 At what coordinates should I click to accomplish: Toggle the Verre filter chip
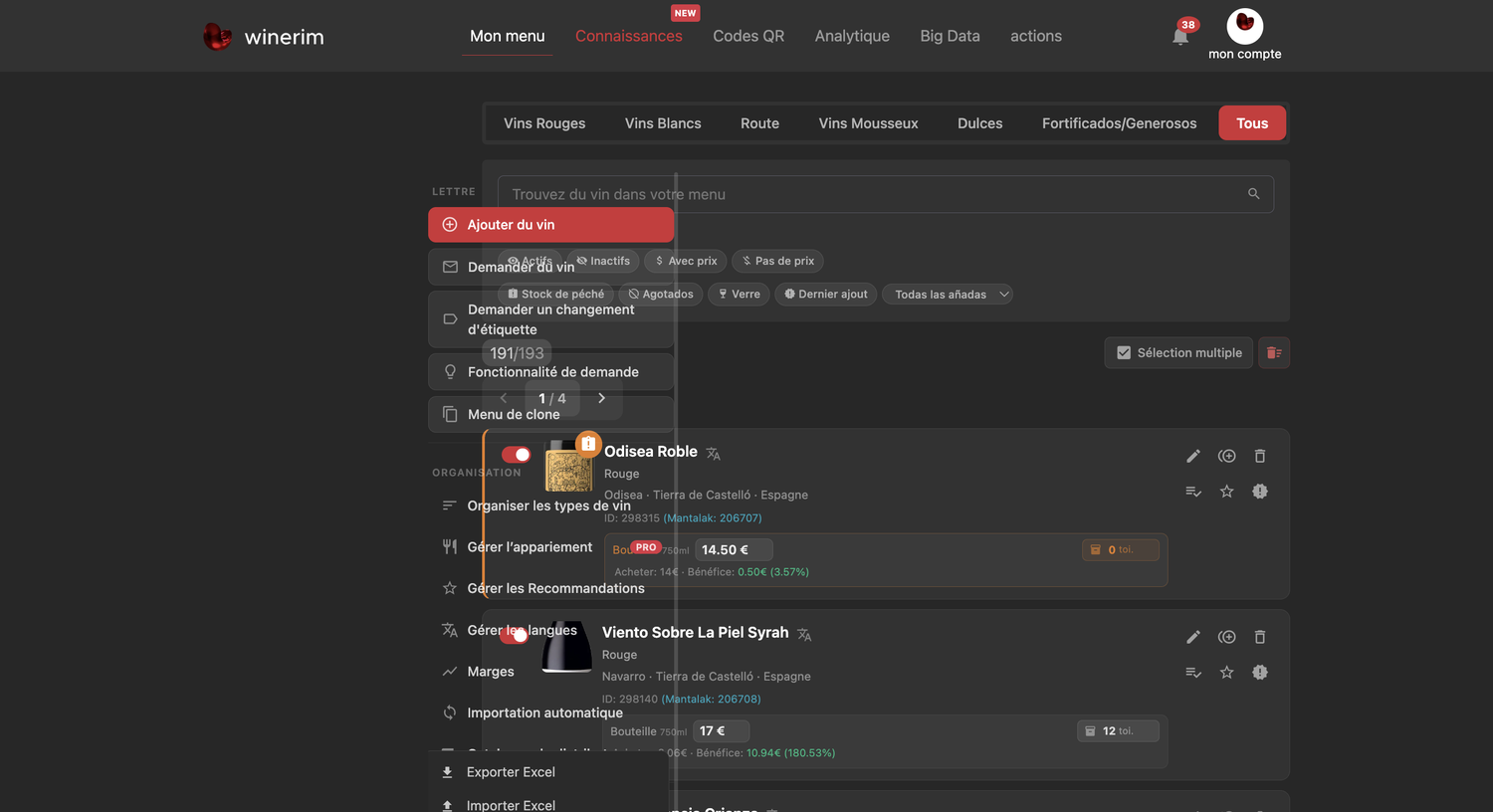coord(739,295)
